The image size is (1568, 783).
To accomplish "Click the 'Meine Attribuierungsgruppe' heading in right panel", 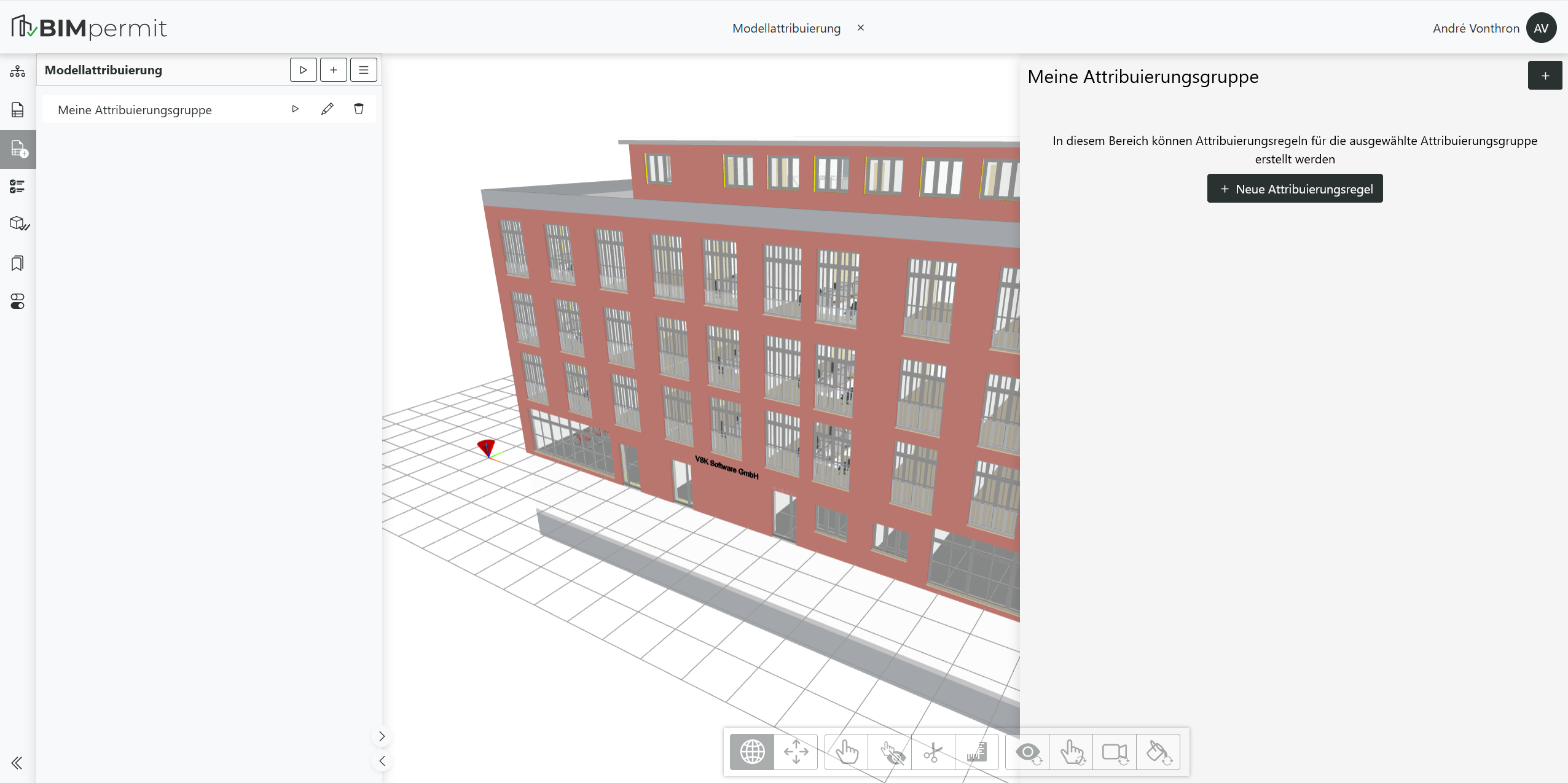I will pos(1143,77).
